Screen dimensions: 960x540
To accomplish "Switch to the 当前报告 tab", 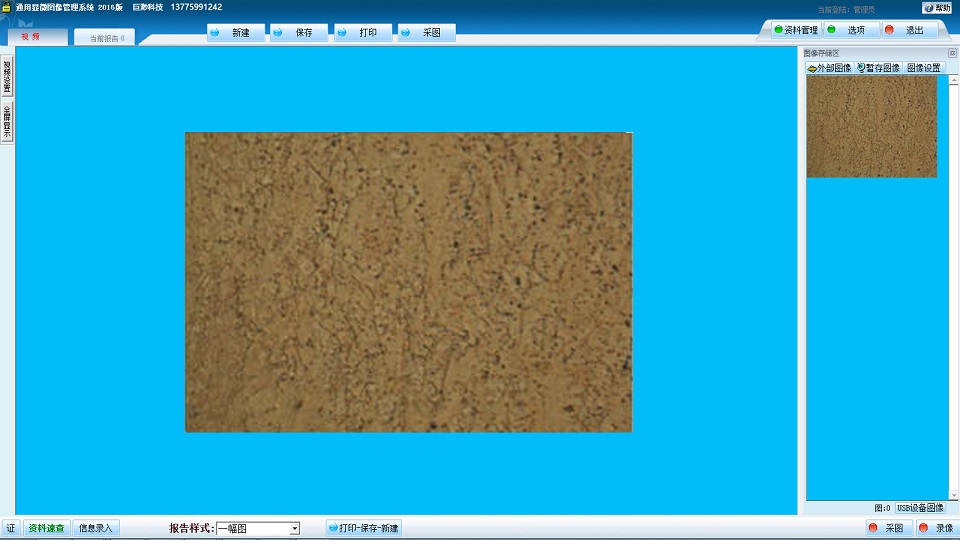I will [x=105, y=38].
